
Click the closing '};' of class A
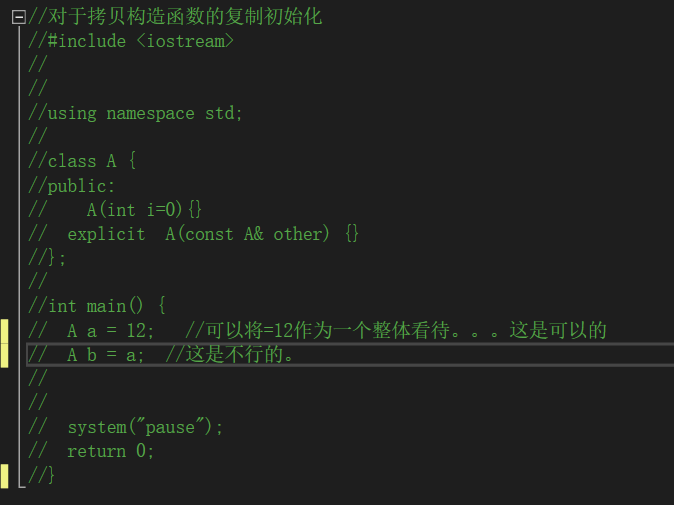point(48,258)
